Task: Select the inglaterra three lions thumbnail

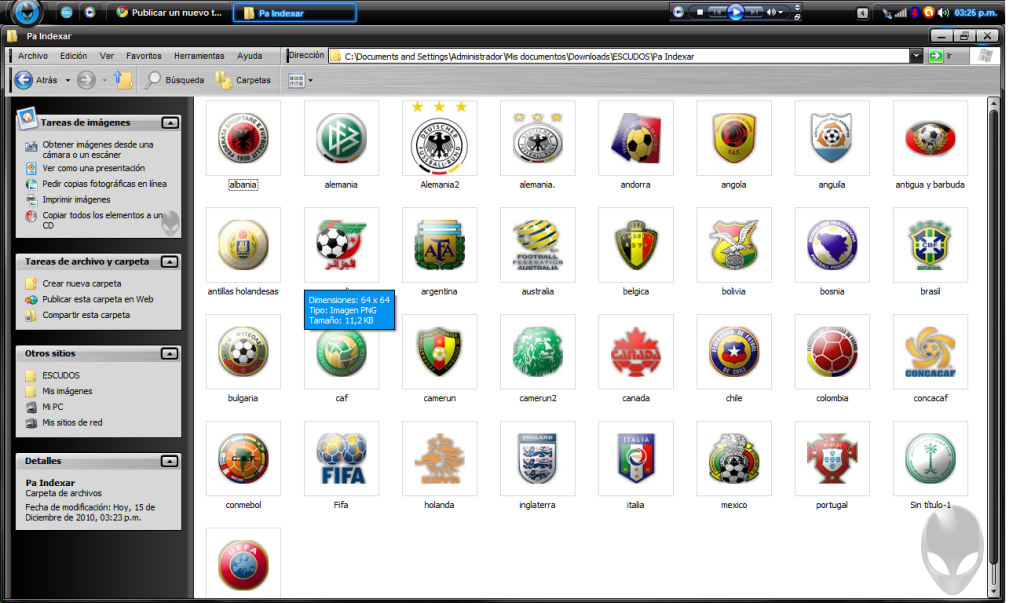Action: click(537, 459)
